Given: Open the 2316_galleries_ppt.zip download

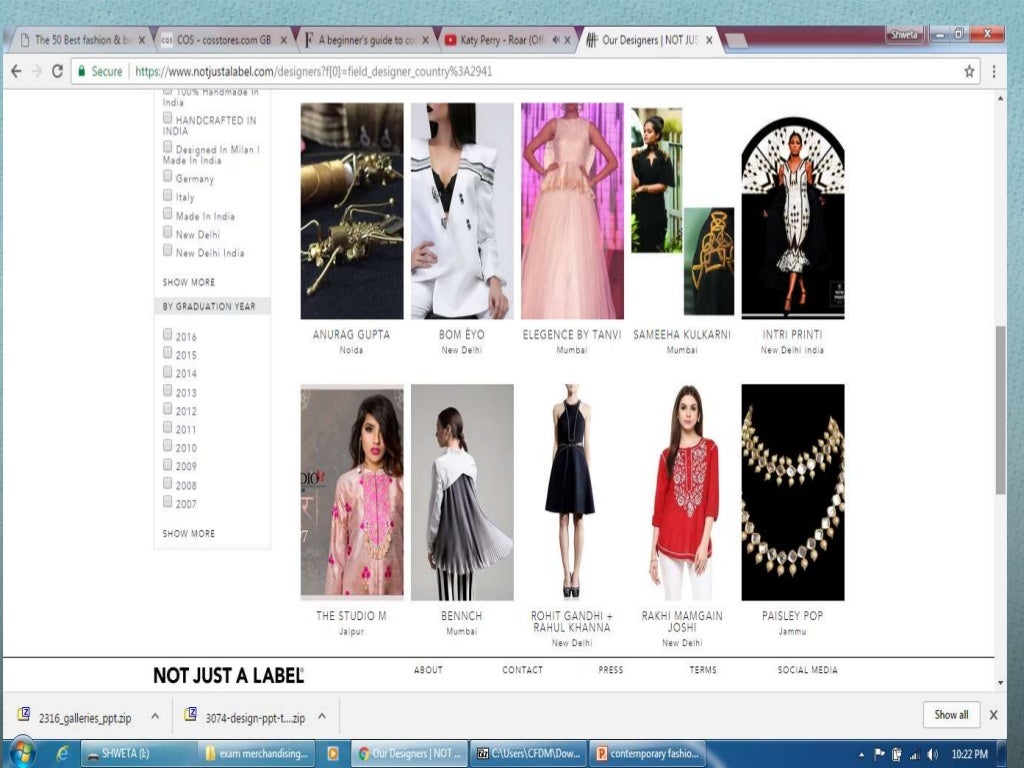Looking at the screenshot, I should pyautogui.click(x=84, y=718).
